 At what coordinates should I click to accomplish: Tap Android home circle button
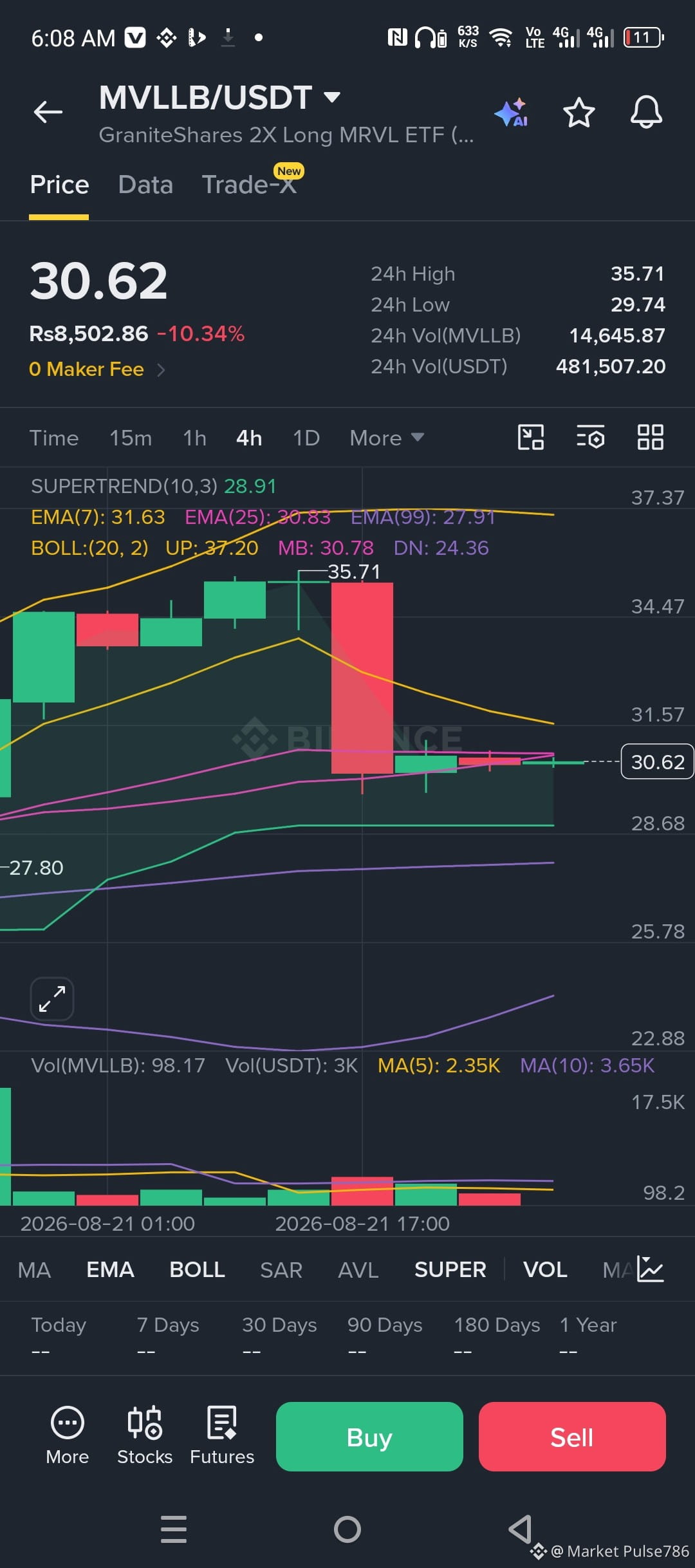tap(347, 1529)
